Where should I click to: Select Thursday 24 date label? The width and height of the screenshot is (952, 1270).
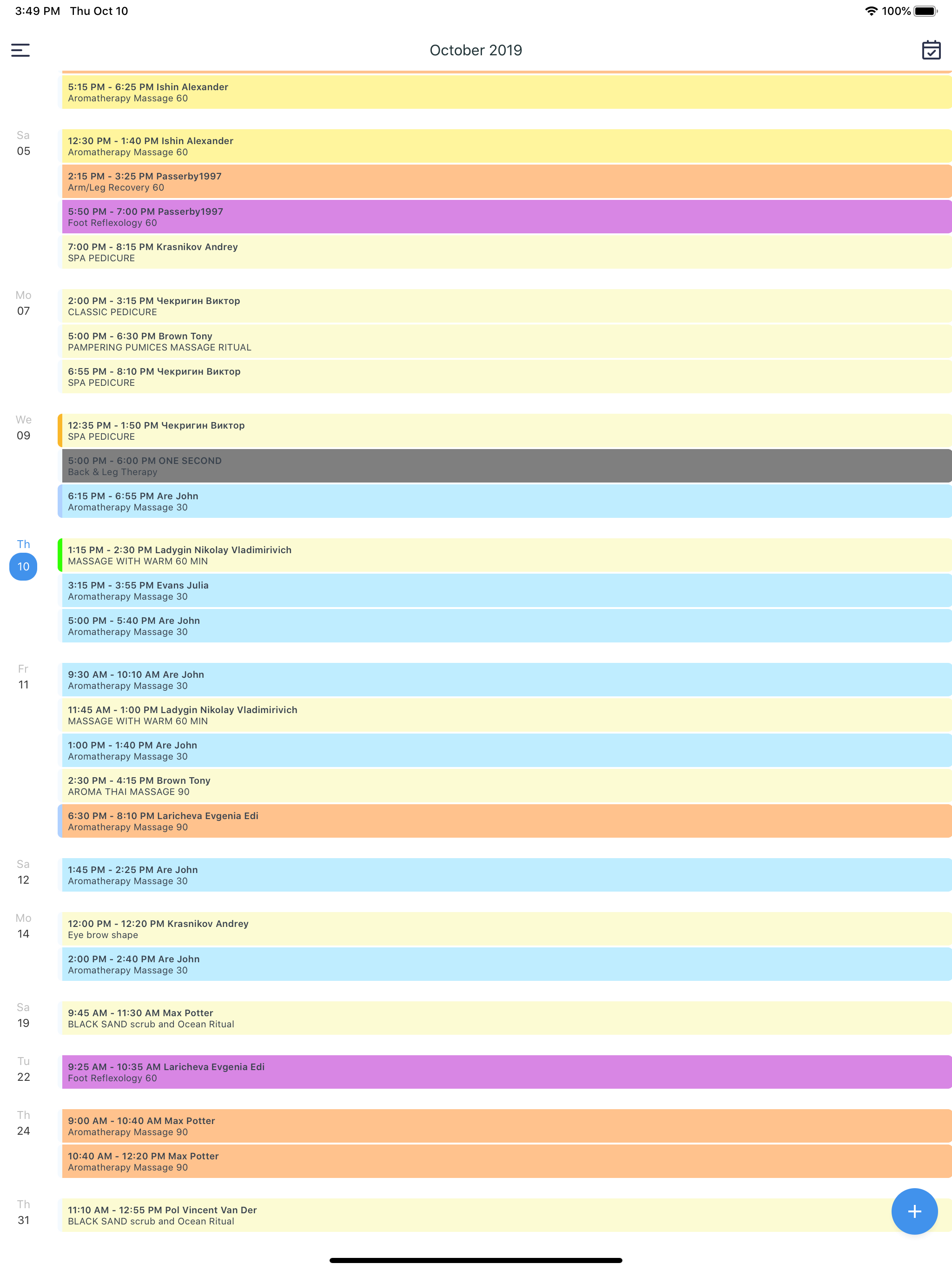23,1123
